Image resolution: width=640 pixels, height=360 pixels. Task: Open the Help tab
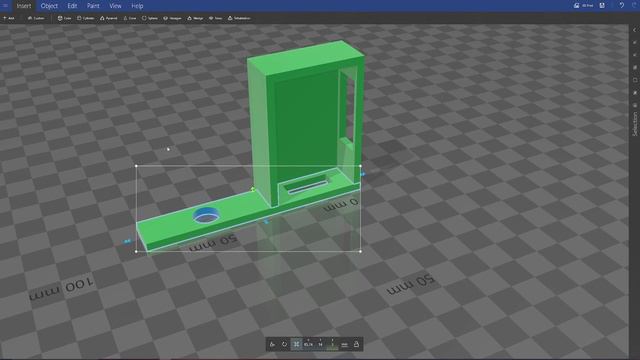click(x=137, y=6)
